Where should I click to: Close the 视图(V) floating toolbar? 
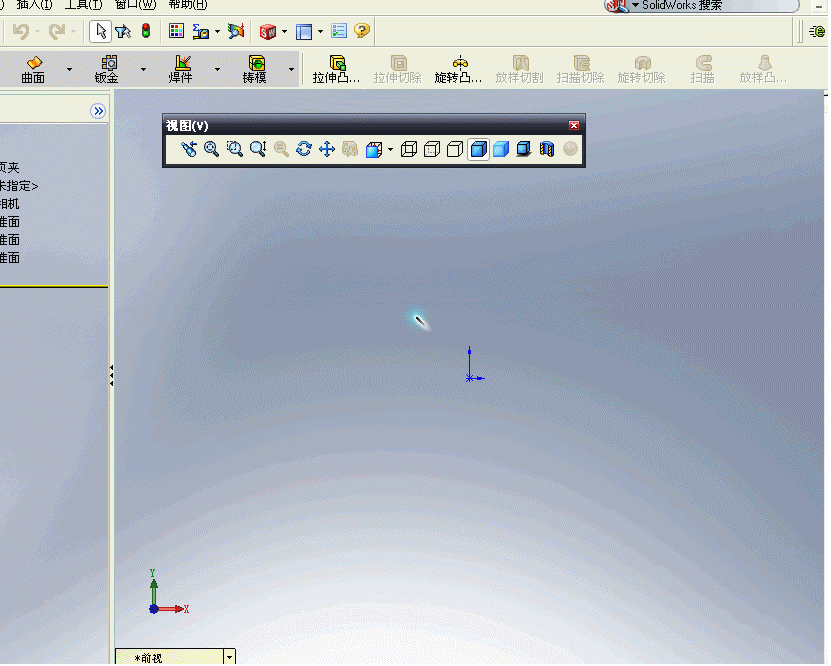click(x=574, y=125)
